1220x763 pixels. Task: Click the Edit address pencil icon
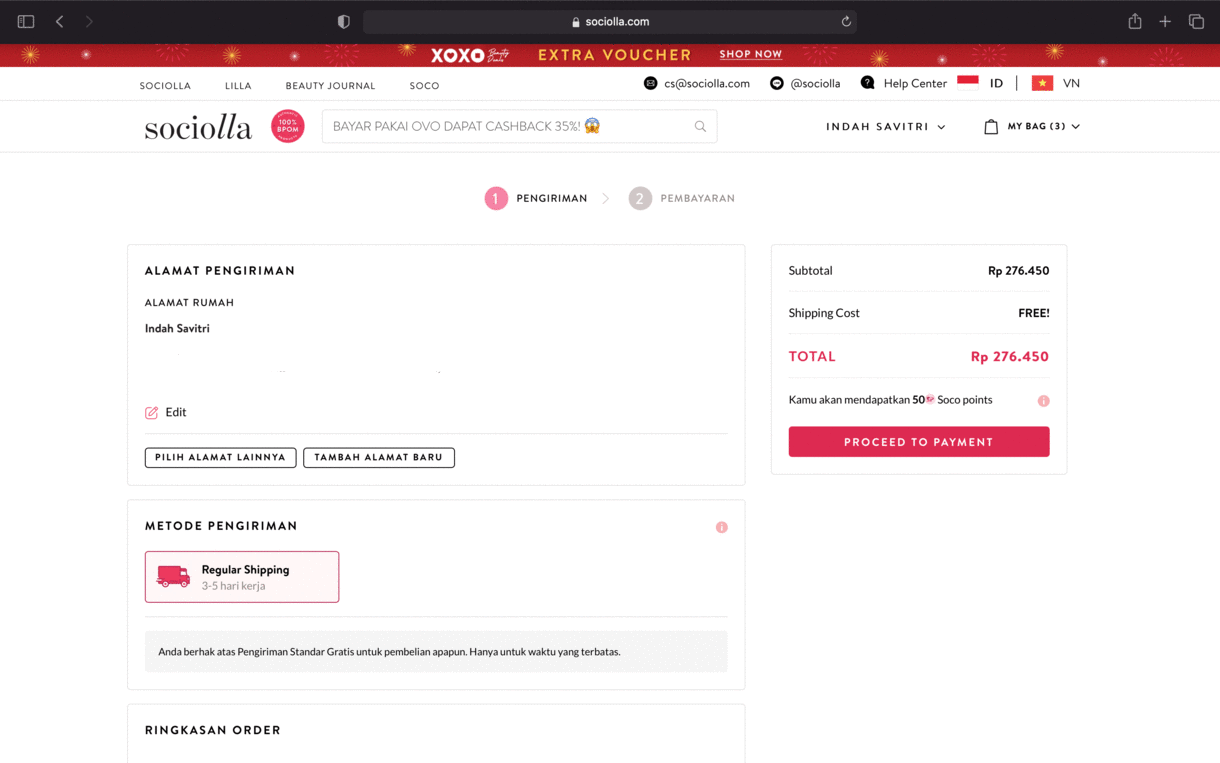(151, 412)
